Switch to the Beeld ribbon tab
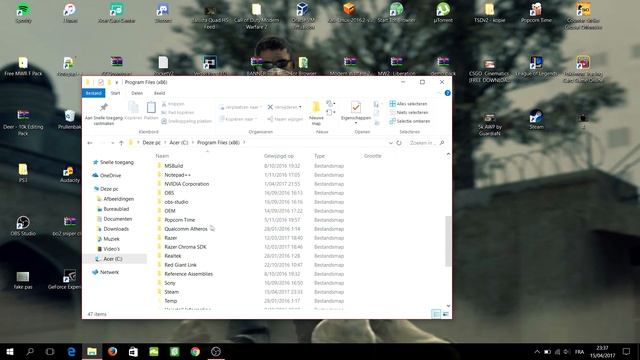Image resolution: width=640 pixels, height=360 pixels. (159, 93)
